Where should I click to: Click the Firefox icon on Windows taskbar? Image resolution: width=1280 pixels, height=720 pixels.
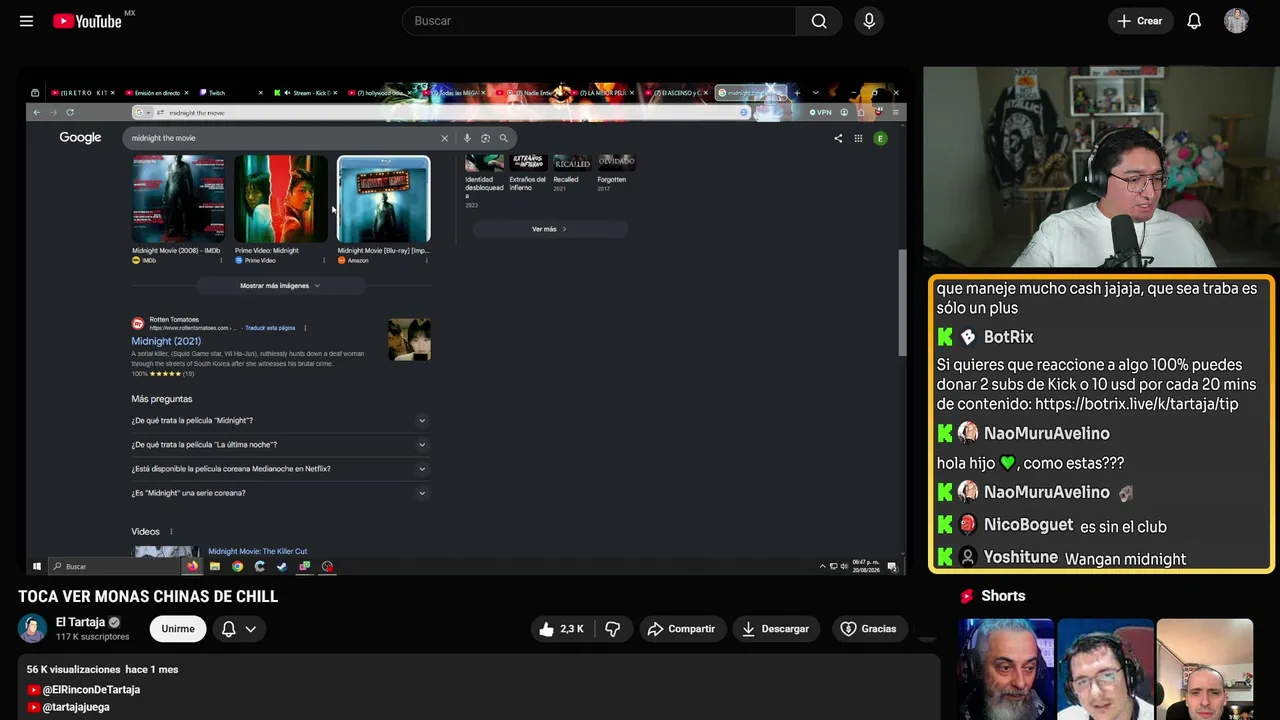pos(192,567)
